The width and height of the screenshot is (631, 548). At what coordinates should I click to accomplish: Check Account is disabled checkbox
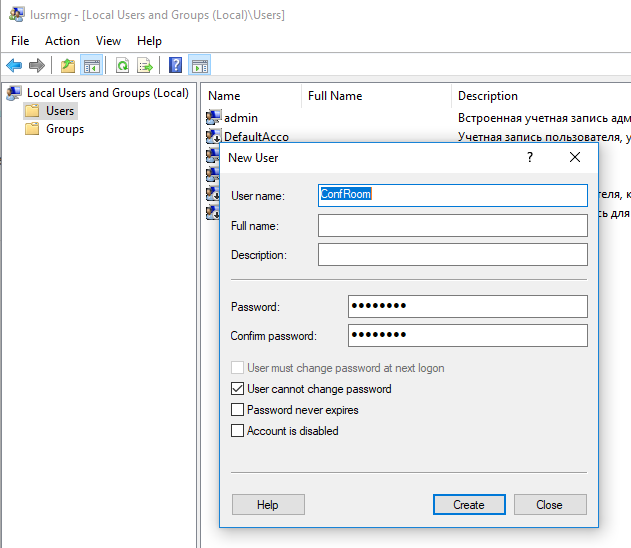(237, 431)
